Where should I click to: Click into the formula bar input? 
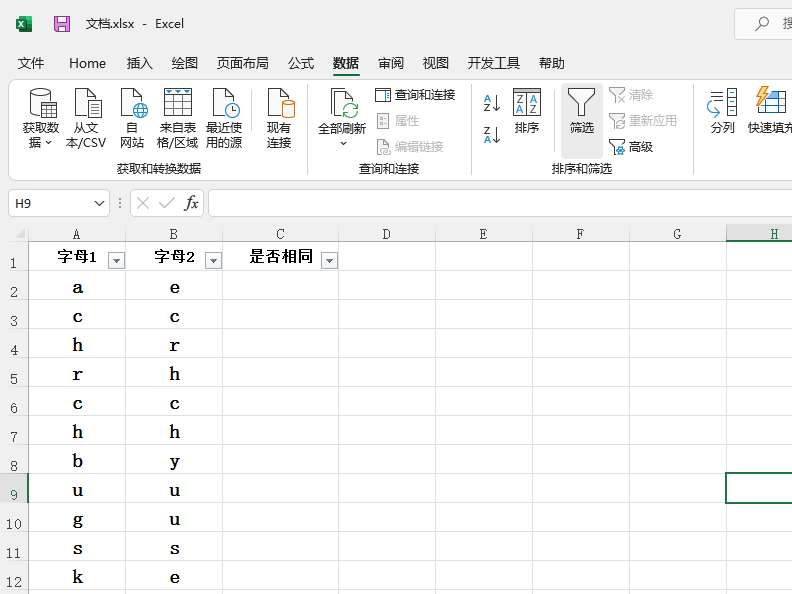(x=500, y=203)
